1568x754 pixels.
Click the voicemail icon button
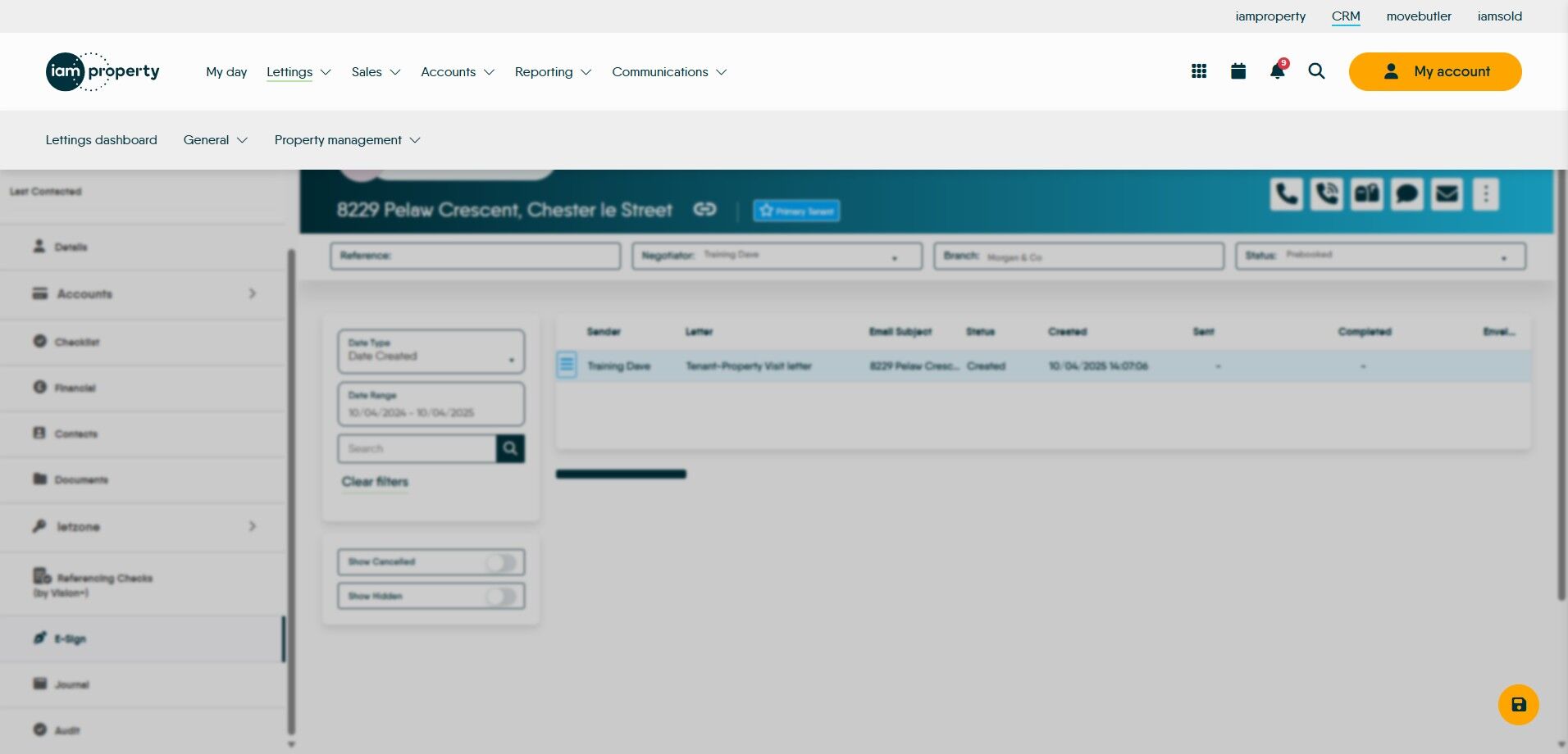(x=1367, y=194)
